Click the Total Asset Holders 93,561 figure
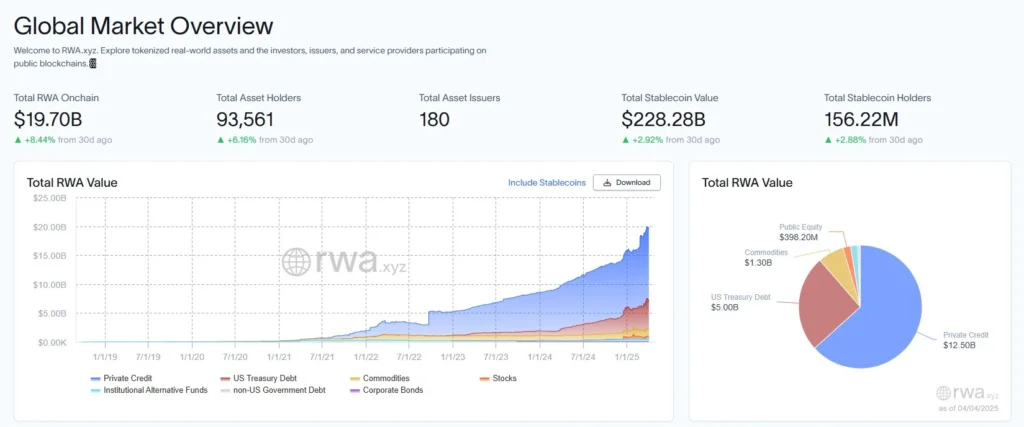Image resolution: width=1024 pixels, height=427 pixels. [253, 119]
